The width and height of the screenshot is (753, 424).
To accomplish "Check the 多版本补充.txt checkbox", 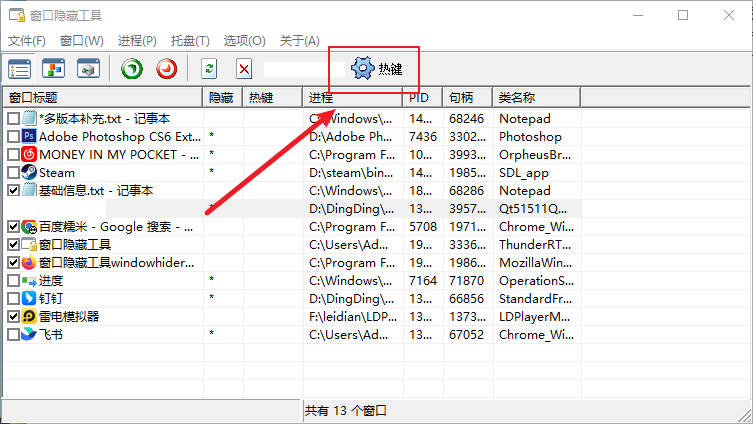I will (13, 118).
